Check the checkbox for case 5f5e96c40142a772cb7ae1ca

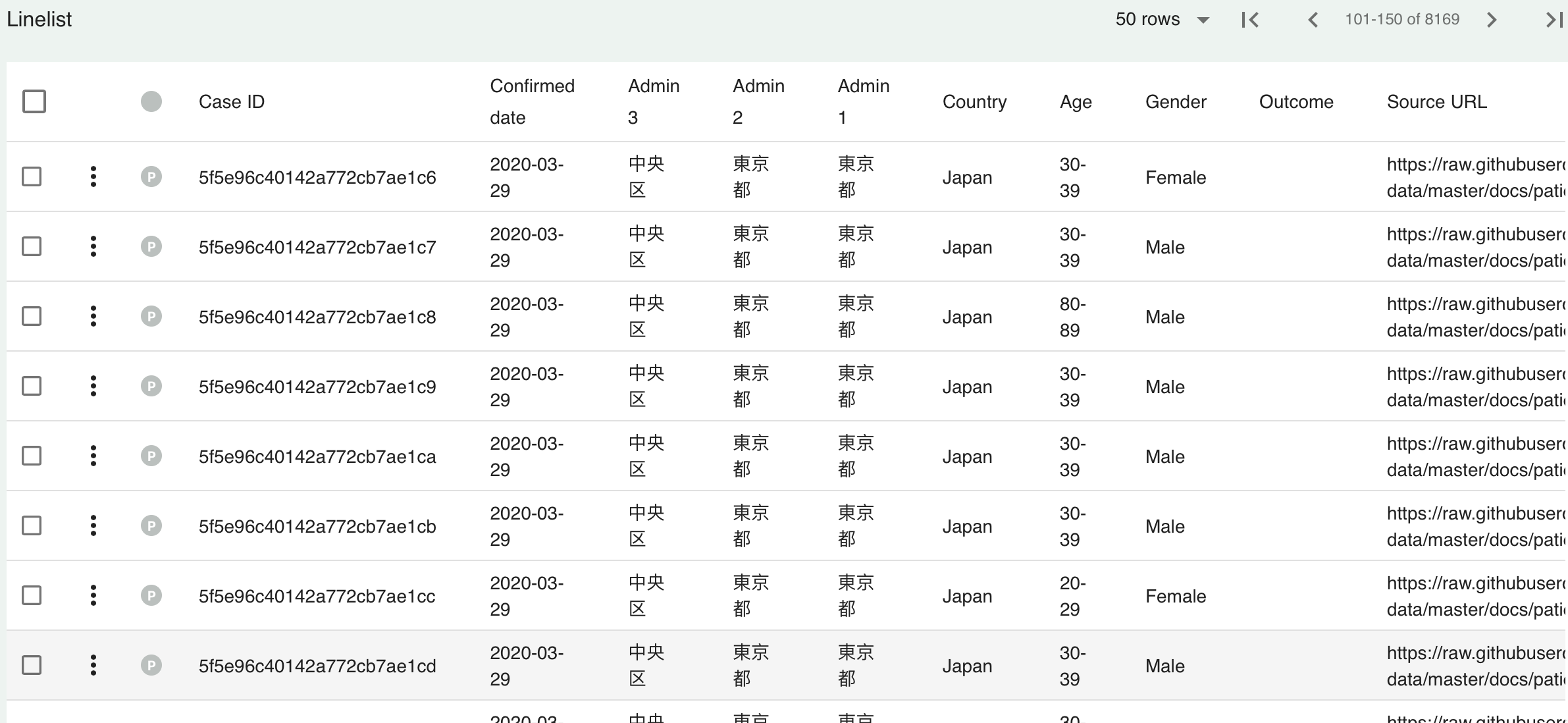(32, 456)
